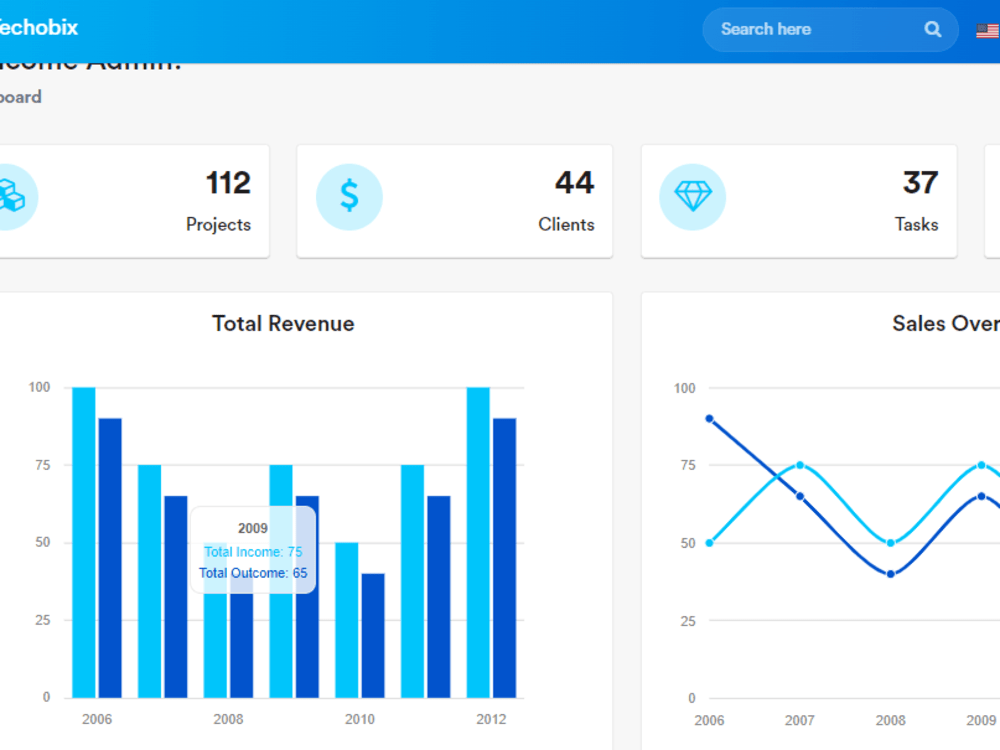Screen dimensions: 1000x750
Task: Click the 2010 dark blue outcome bar
Action: click(x=373, y=635)
